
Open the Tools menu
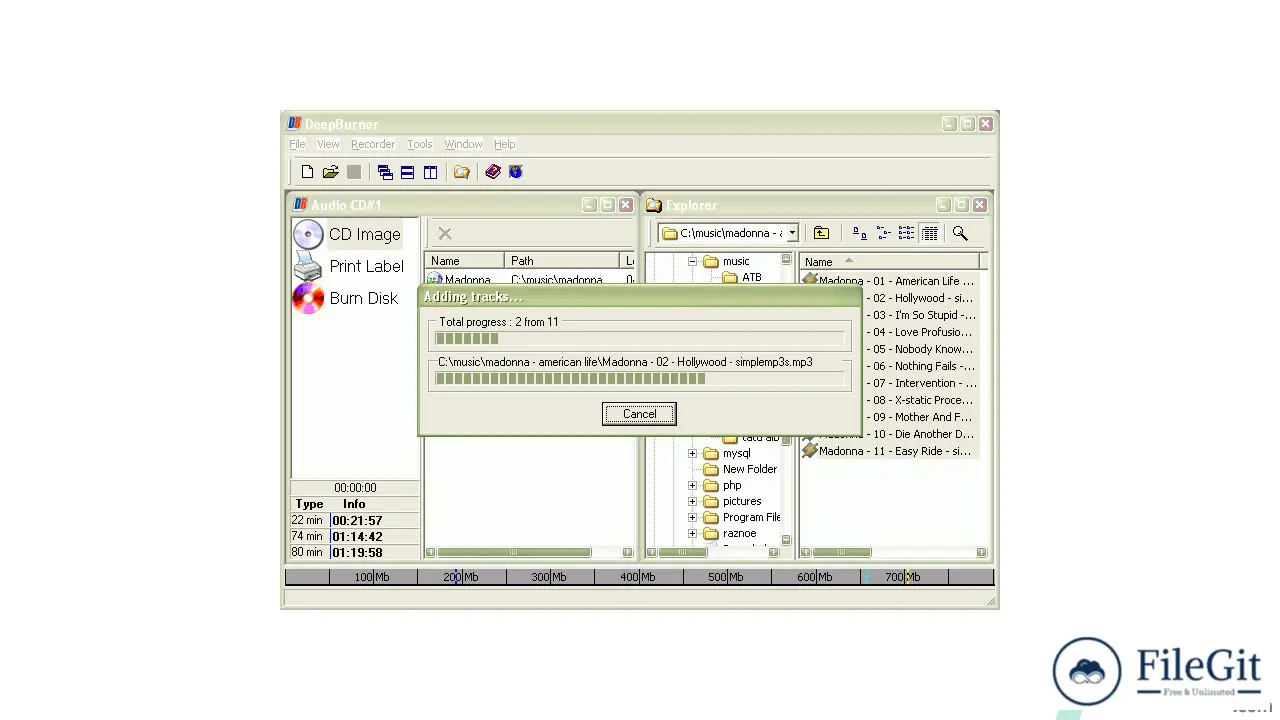[420, 144]
